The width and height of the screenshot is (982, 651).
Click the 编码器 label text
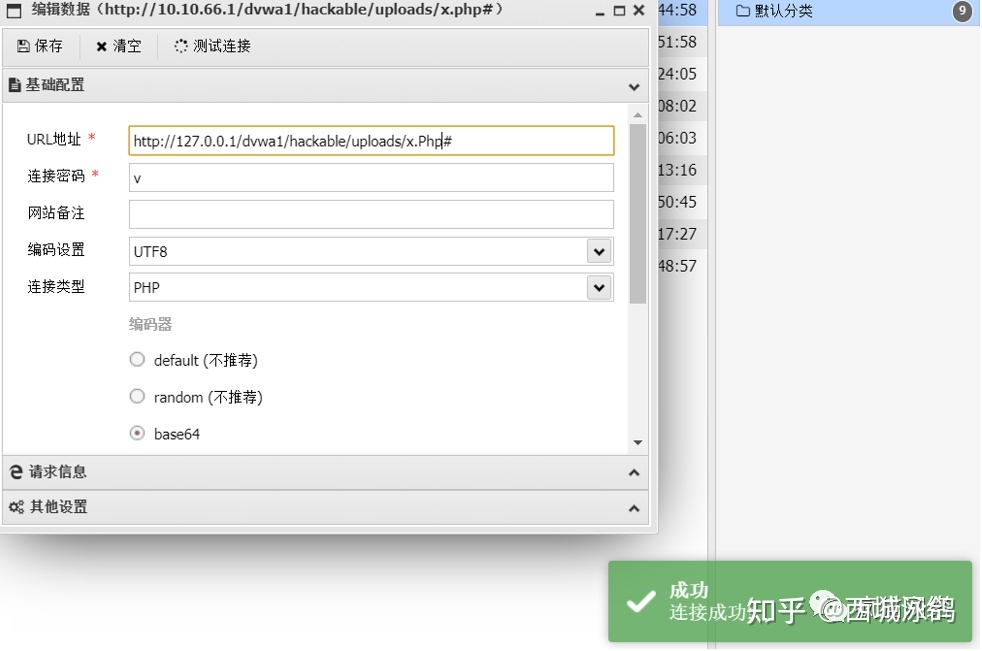click(x=150, y=324)
